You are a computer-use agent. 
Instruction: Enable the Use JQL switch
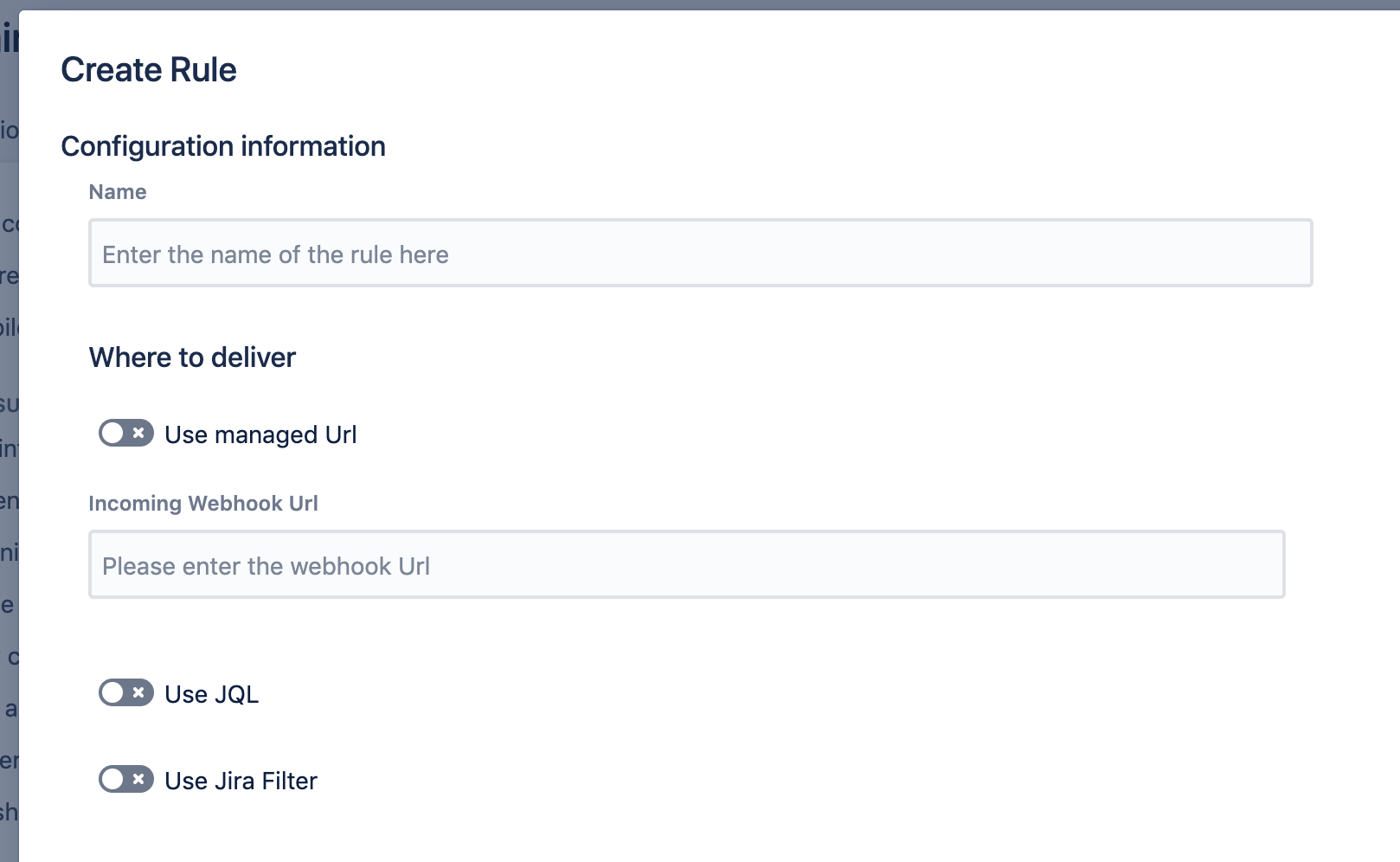tap(126, 692)
